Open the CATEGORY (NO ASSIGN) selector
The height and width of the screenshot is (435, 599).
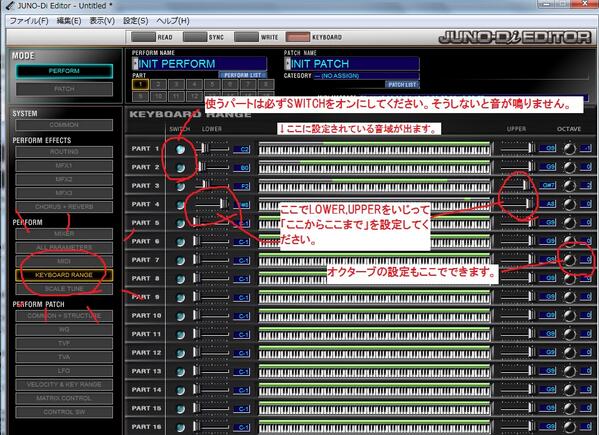point(366,76)
